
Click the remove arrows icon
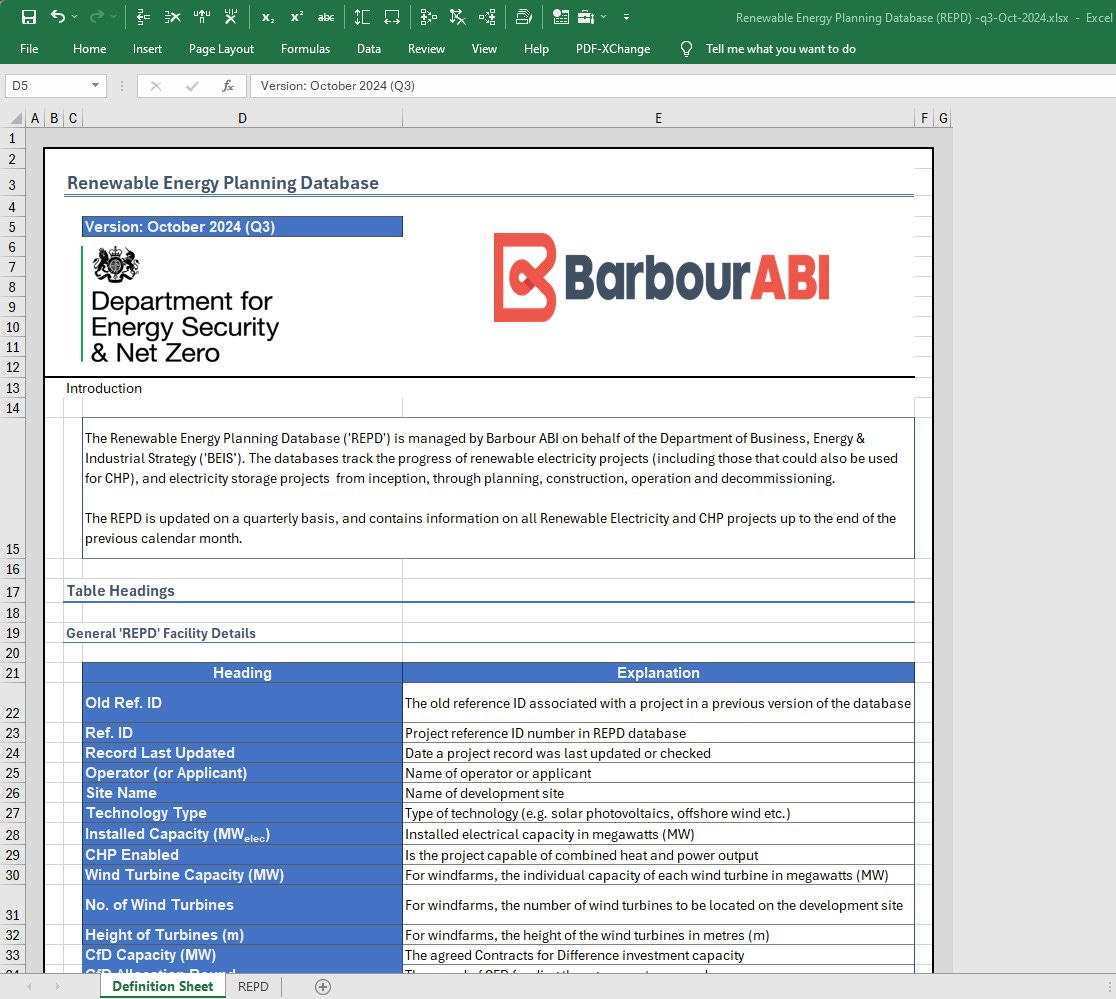point(458,17)
